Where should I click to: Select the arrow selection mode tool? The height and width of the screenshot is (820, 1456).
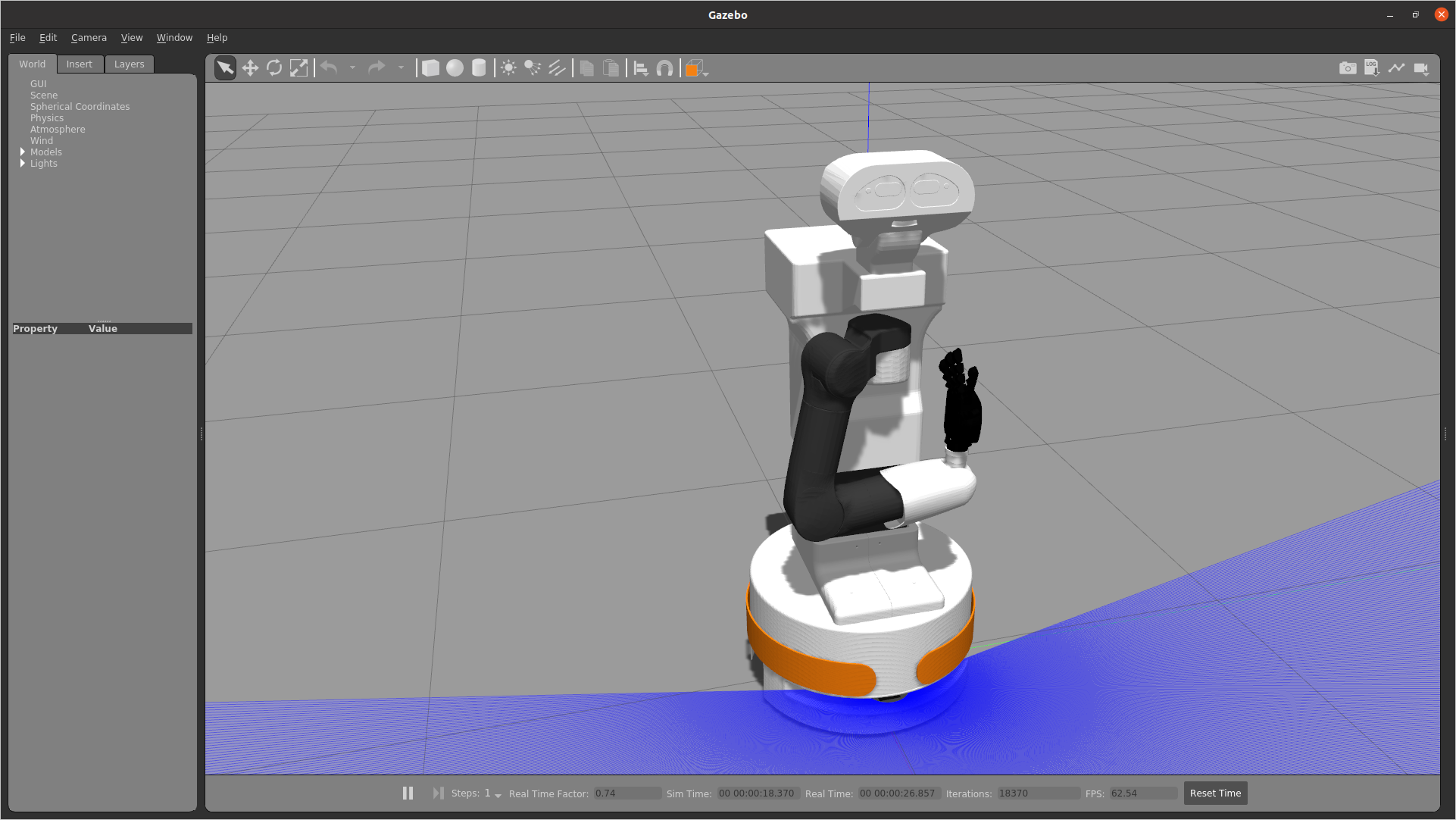click(x=225, y=68)
